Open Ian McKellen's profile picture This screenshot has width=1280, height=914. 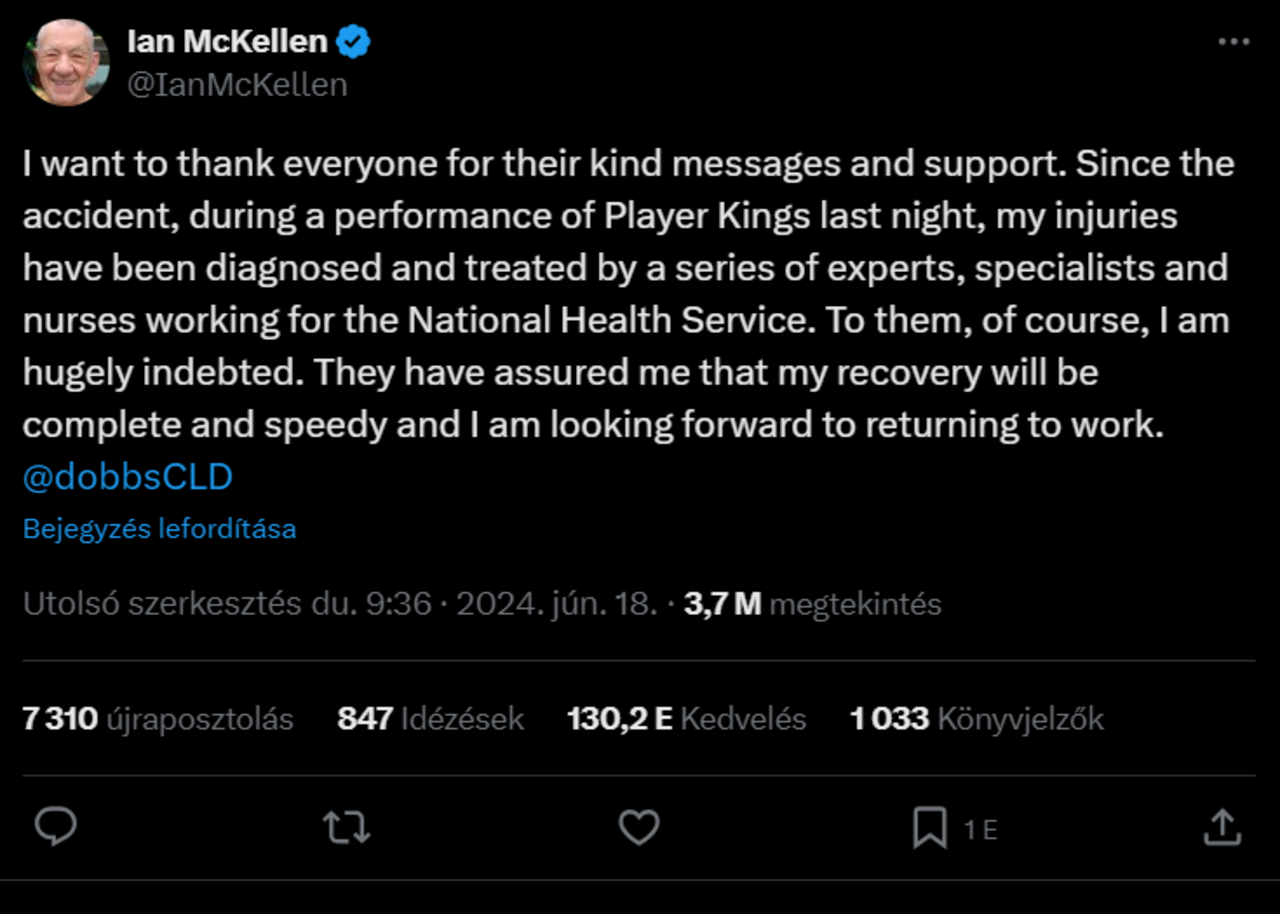click(66, 62)
